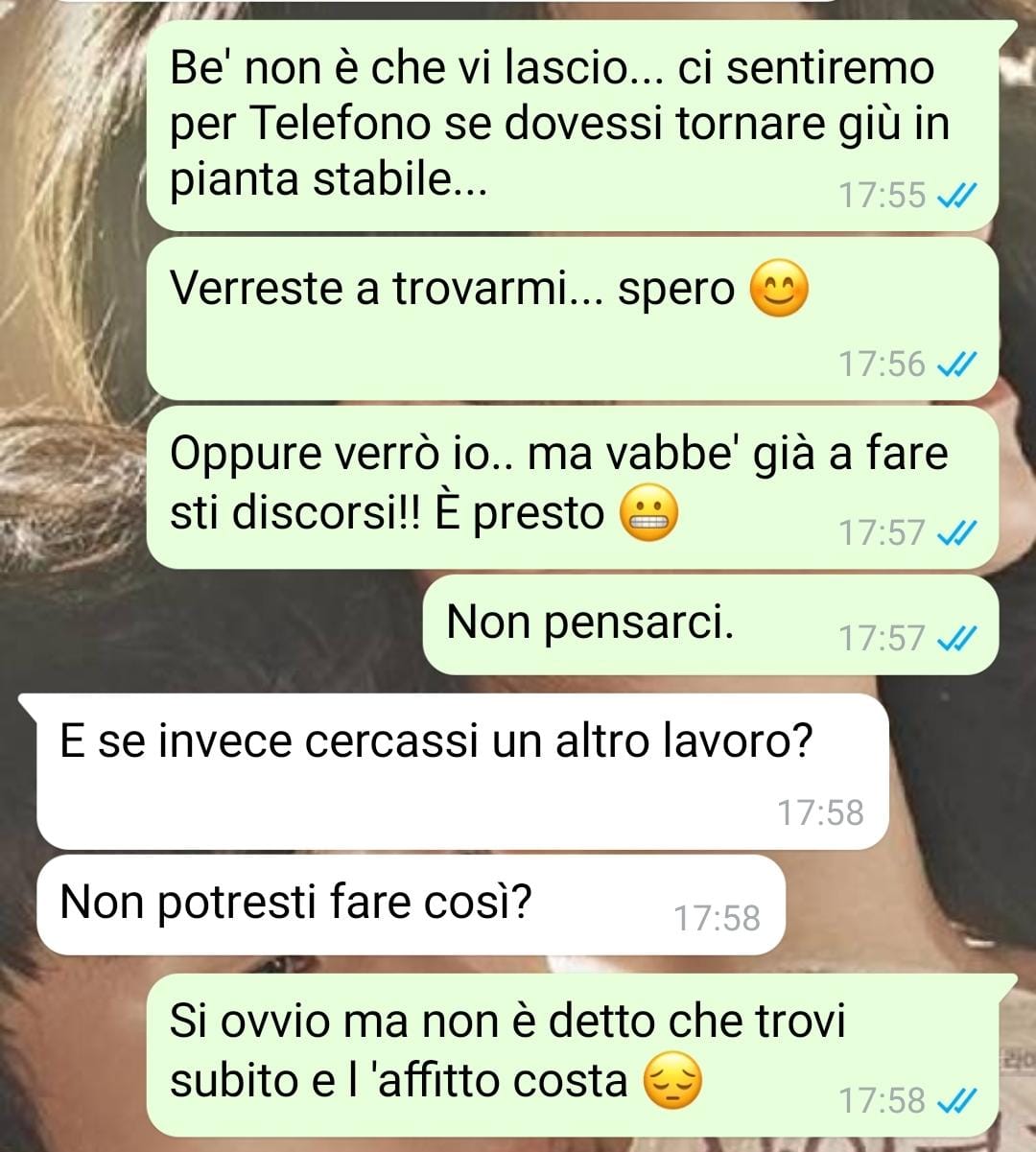
Task: Tap the 17:56 timestamp on second message
Action: coord(883,364)
